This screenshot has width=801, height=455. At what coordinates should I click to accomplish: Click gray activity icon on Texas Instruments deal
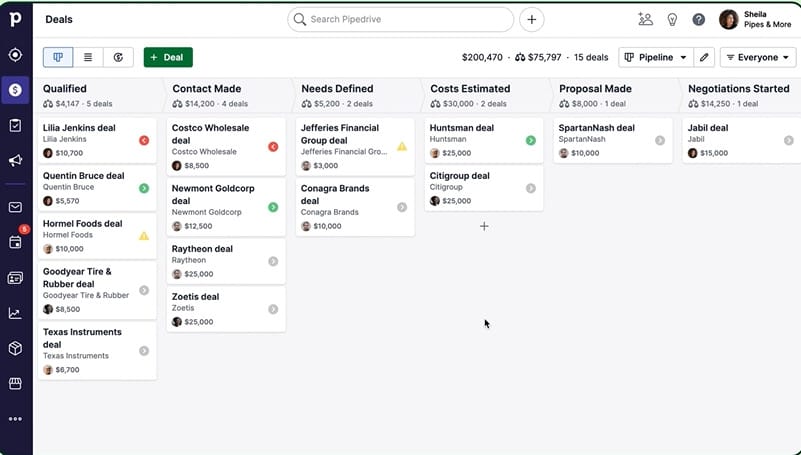click(x=144, y=351)
